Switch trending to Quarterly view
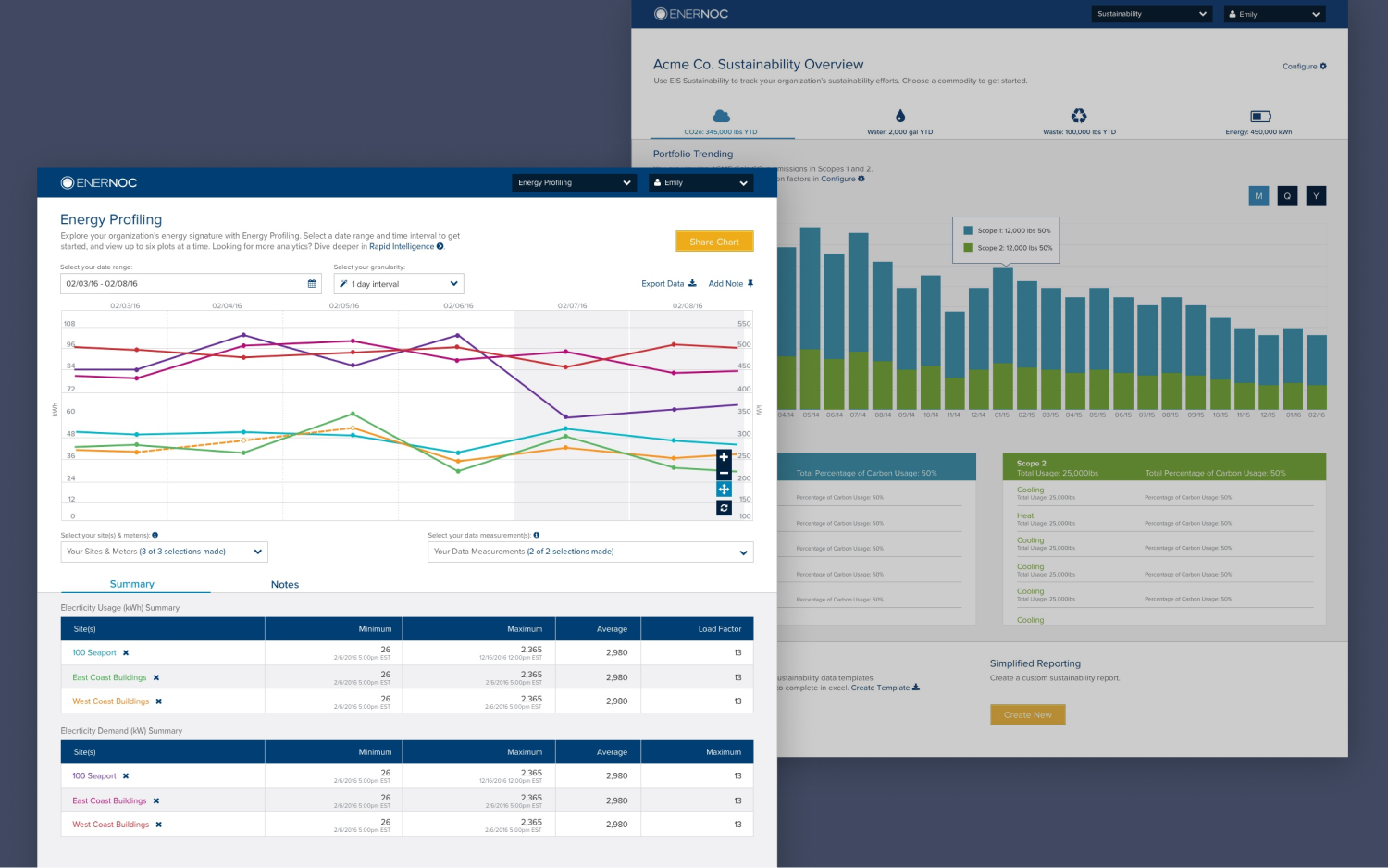The image size is (1388, 868). [x=1287, y=195]
